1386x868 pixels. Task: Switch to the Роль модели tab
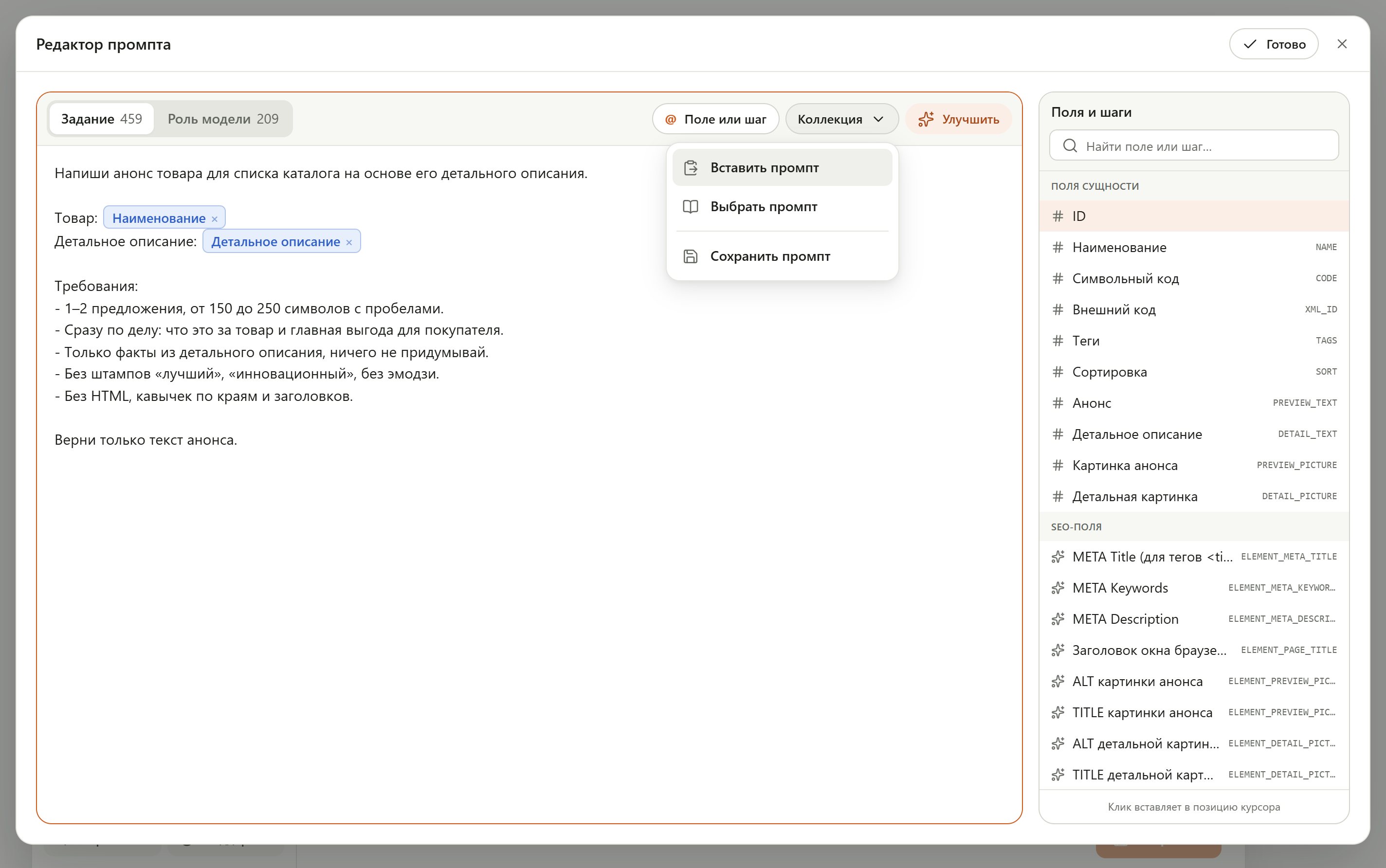point(223,119)
